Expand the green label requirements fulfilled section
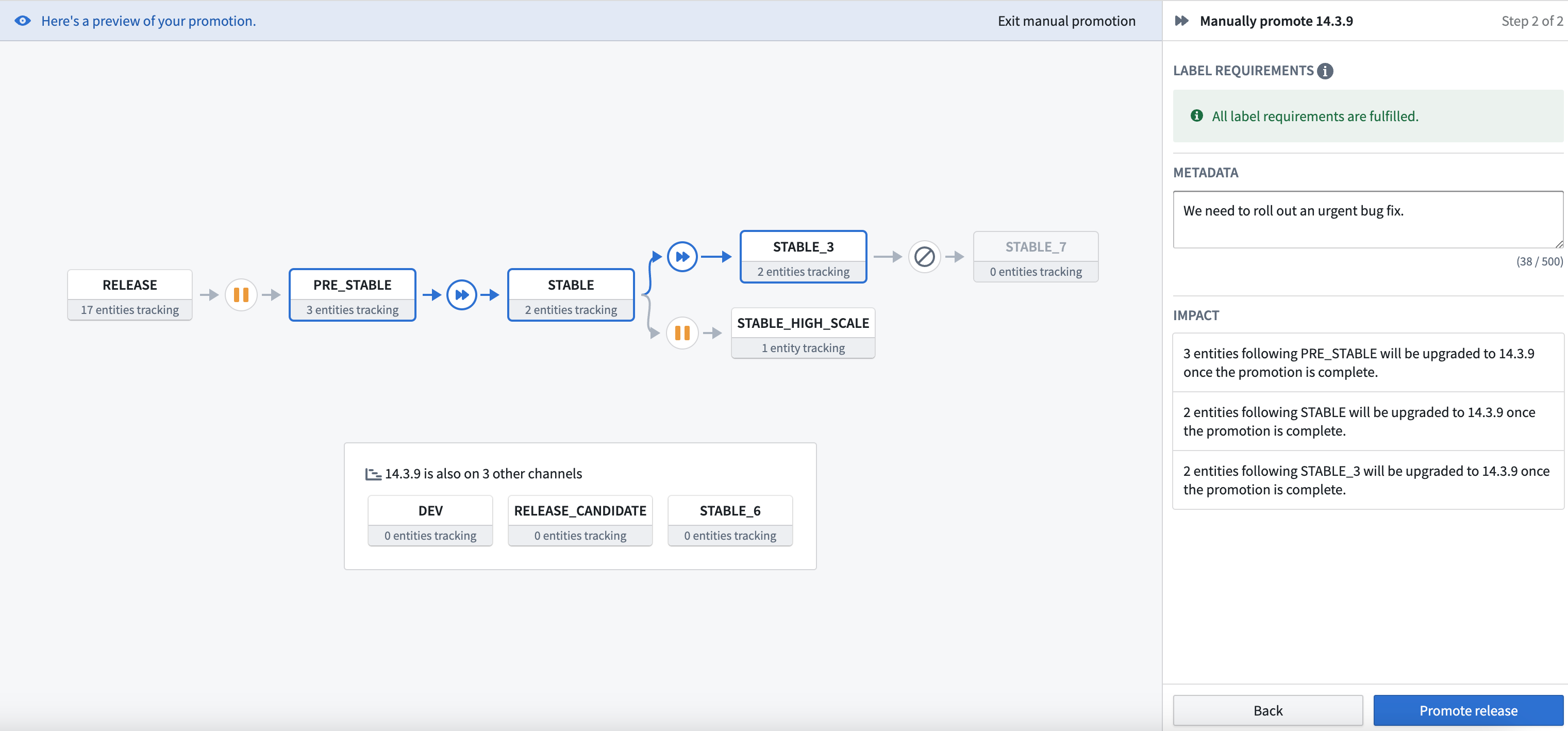 click(1364, 115)
